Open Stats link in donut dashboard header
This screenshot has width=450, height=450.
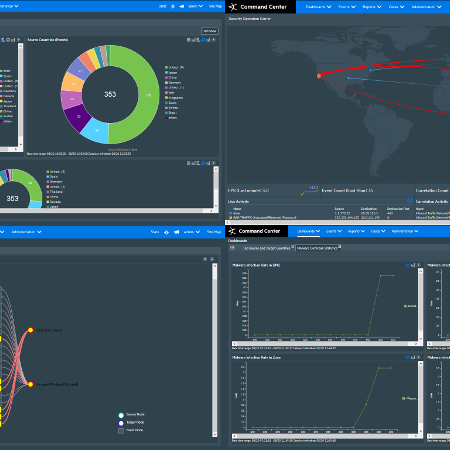162,6
